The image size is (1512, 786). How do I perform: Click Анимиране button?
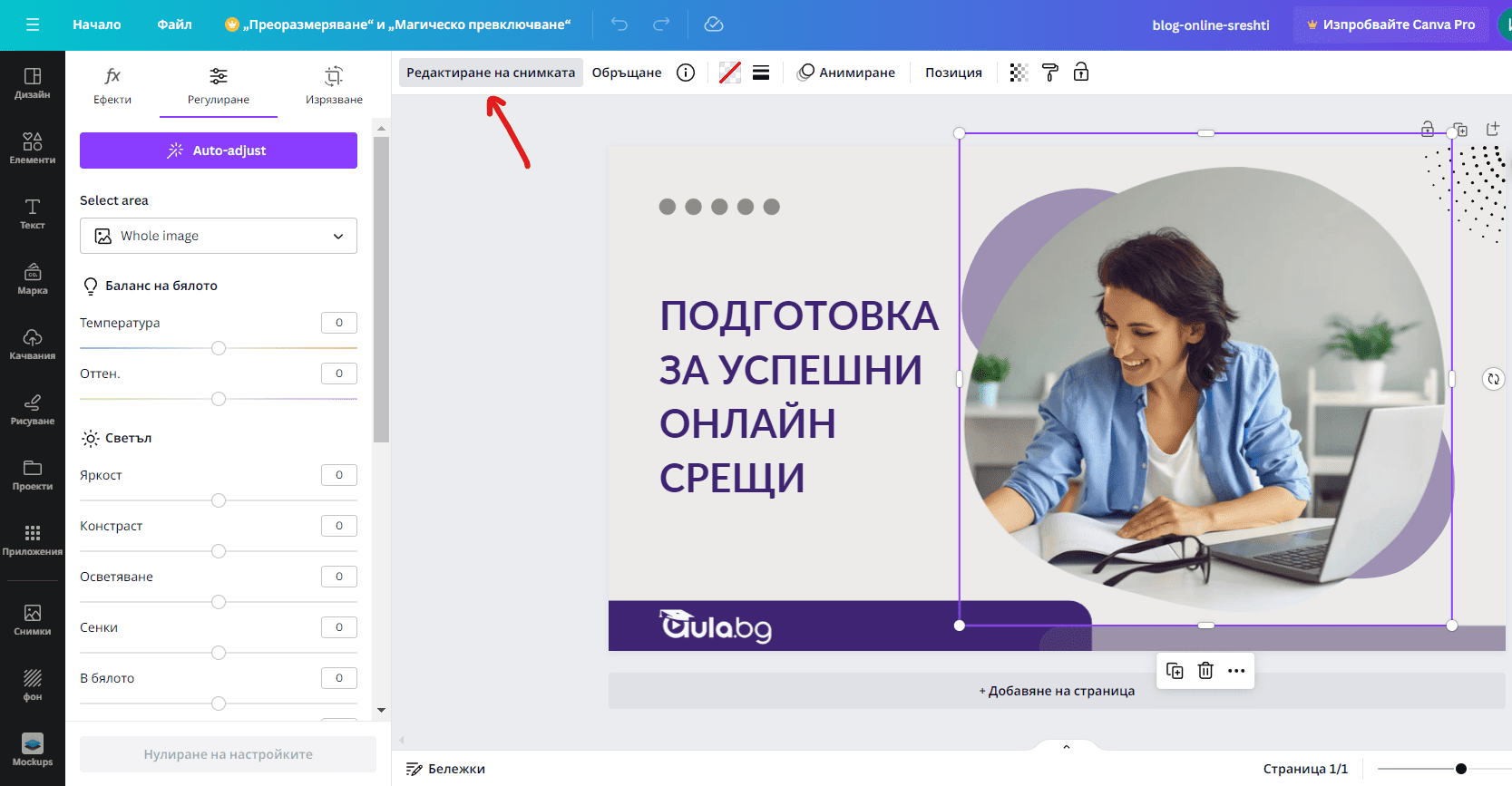(x=846, y=73)
